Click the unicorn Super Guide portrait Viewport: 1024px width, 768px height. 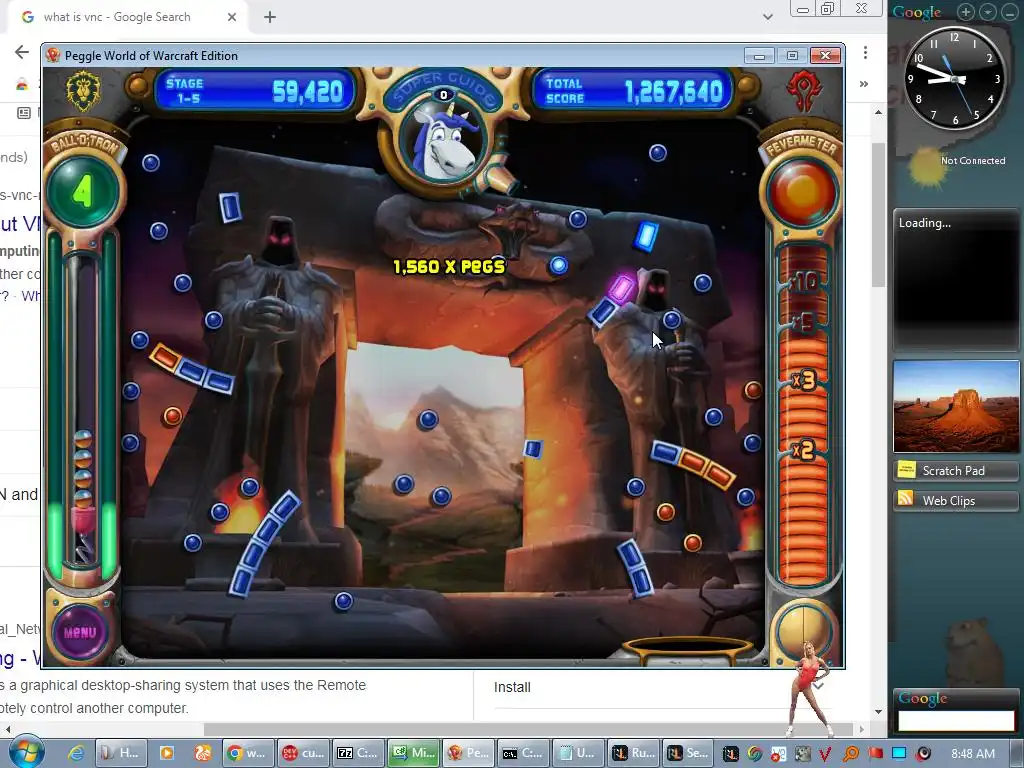[444, 142]
